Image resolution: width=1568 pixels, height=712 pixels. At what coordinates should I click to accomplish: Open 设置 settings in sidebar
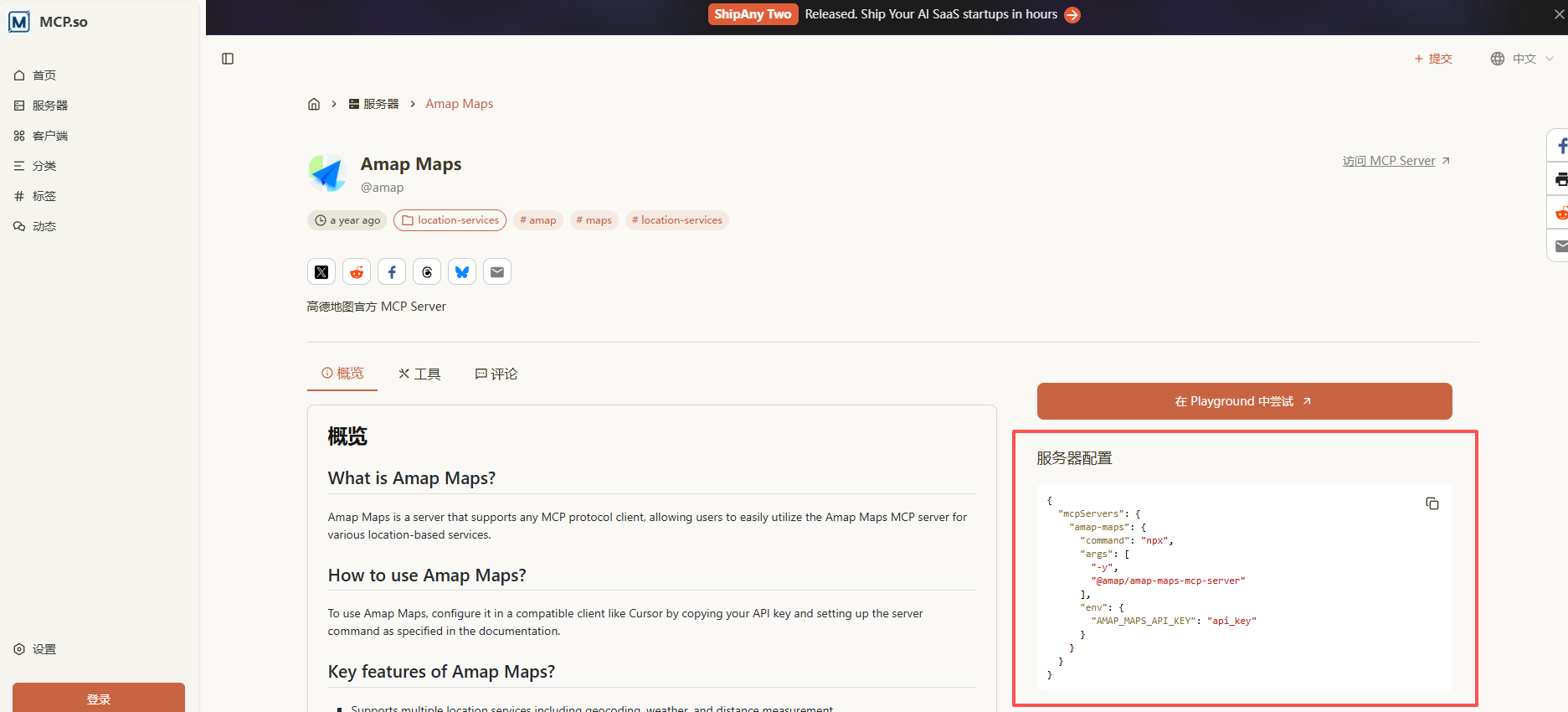tap(35, 649)
